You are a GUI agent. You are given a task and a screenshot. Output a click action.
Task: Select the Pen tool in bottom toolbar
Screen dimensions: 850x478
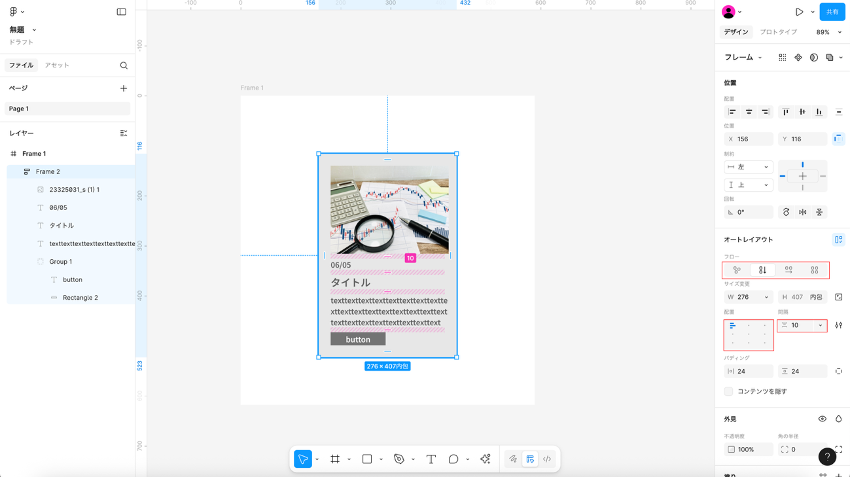tap(399, 459)
